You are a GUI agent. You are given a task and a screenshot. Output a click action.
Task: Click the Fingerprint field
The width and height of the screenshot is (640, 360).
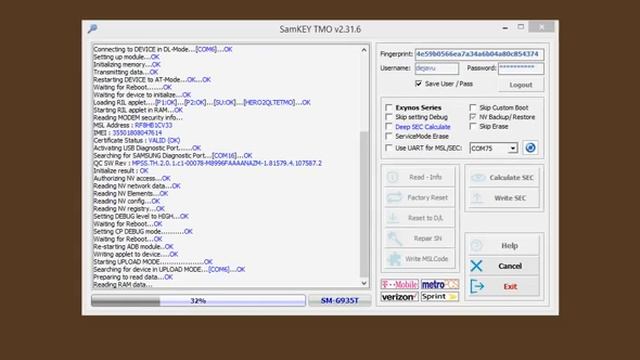pyautogui.click(x=479, y=54)
